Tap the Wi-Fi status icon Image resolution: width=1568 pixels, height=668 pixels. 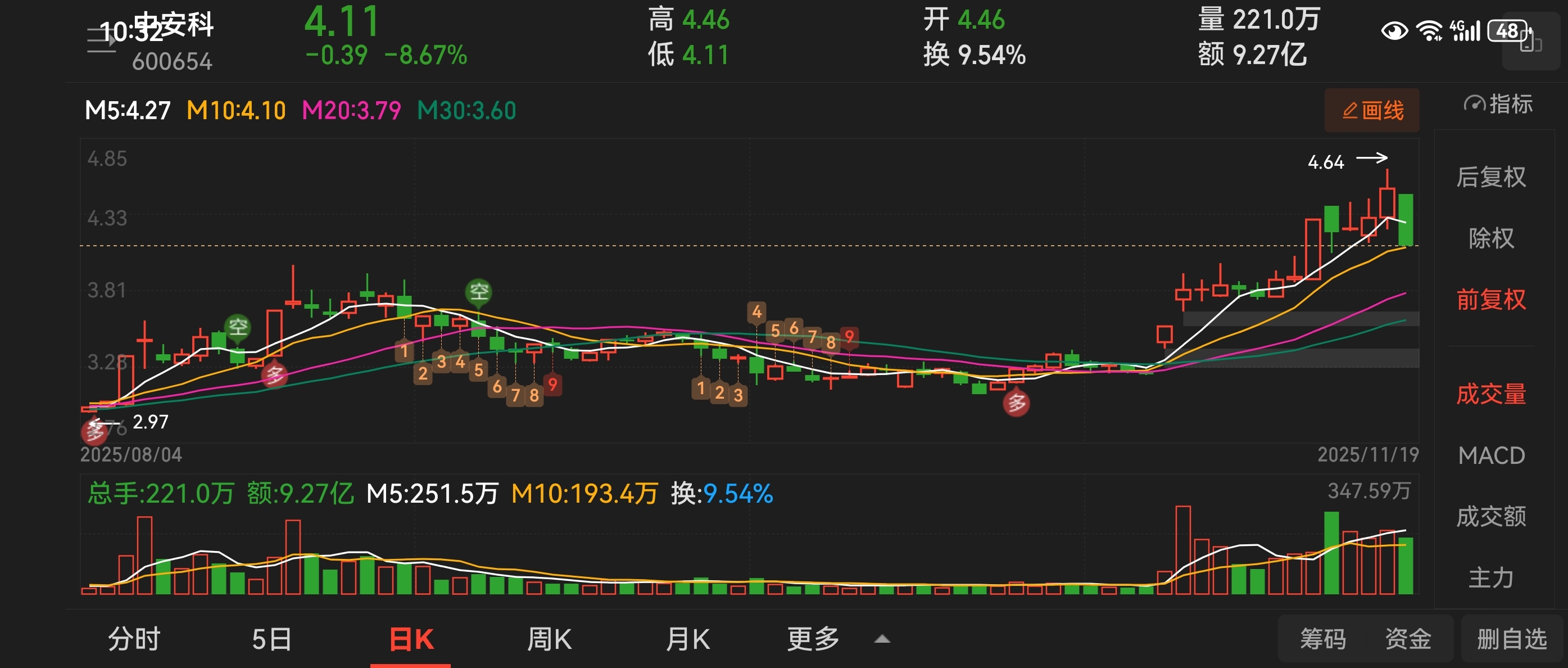coord(1429,30)
